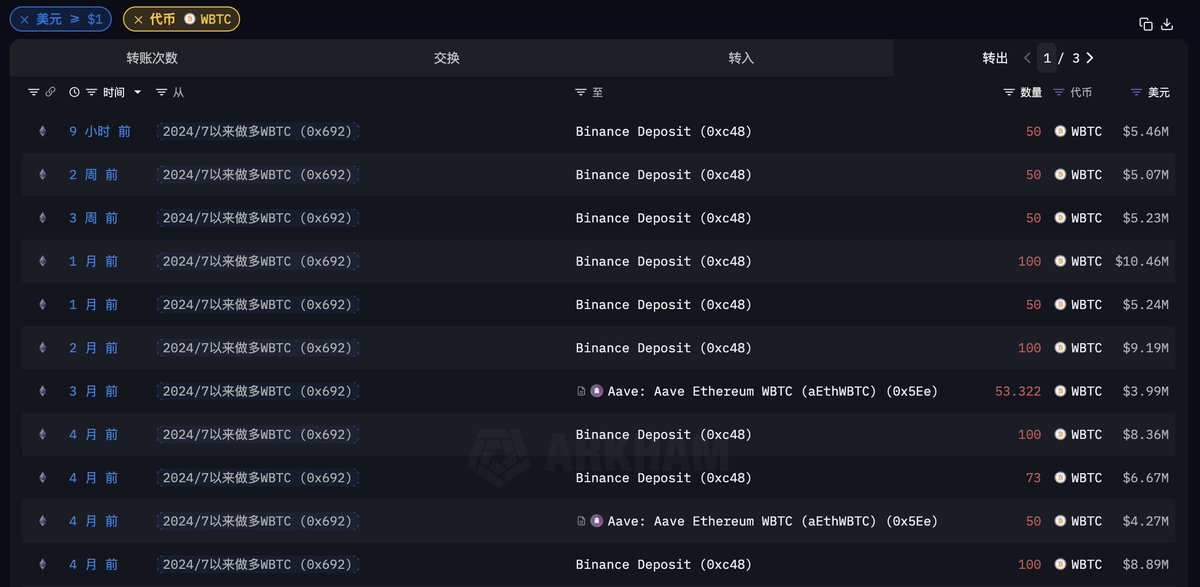Click the download icon at top right
The width and height of the screenshot is (1200, 587).
pyautogui.click(x=1167, y=24)
